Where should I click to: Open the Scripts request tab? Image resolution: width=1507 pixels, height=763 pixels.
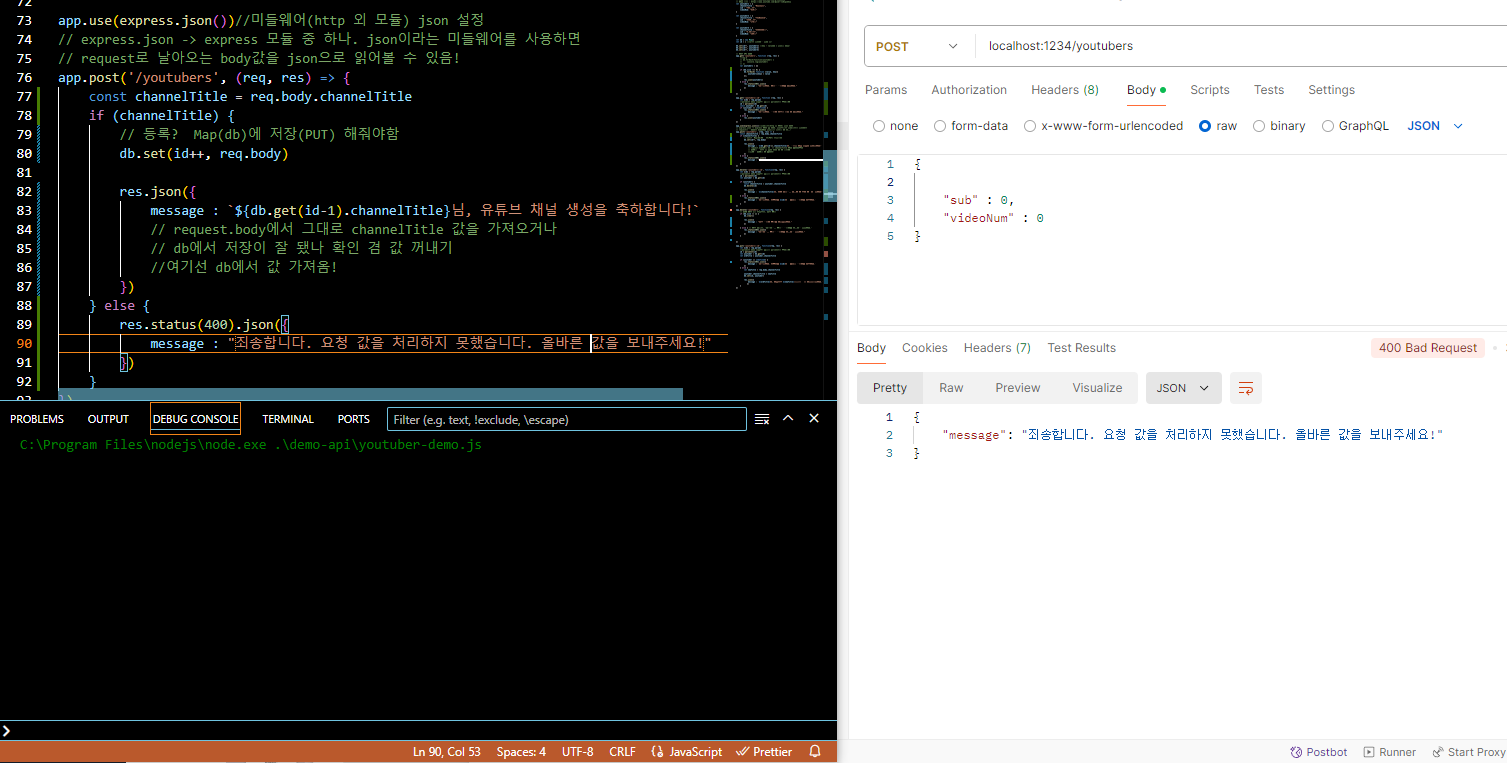click(x=1209, y=90)
